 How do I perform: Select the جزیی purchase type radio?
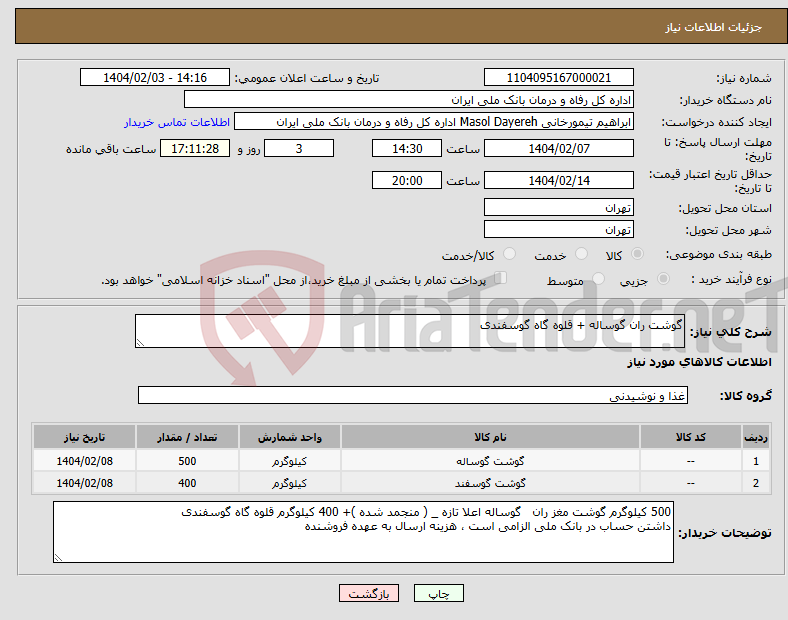pos(663,279)
